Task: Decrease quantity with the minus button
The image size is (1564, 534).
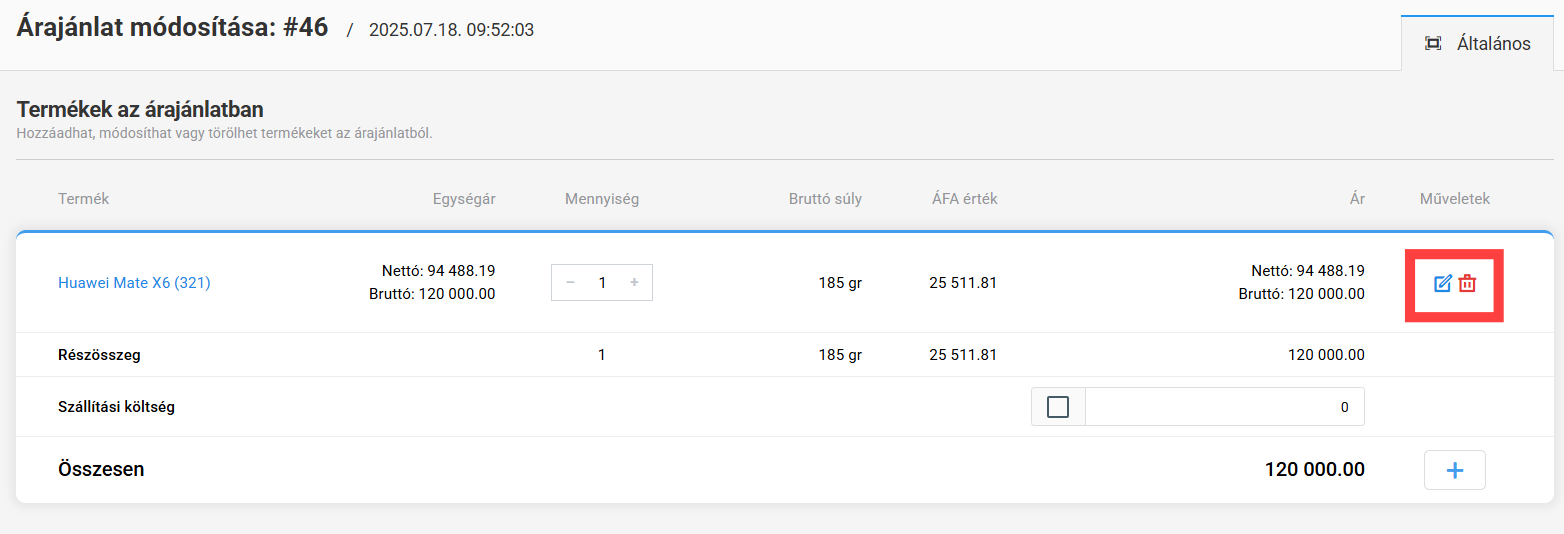Action: [570, 283]
